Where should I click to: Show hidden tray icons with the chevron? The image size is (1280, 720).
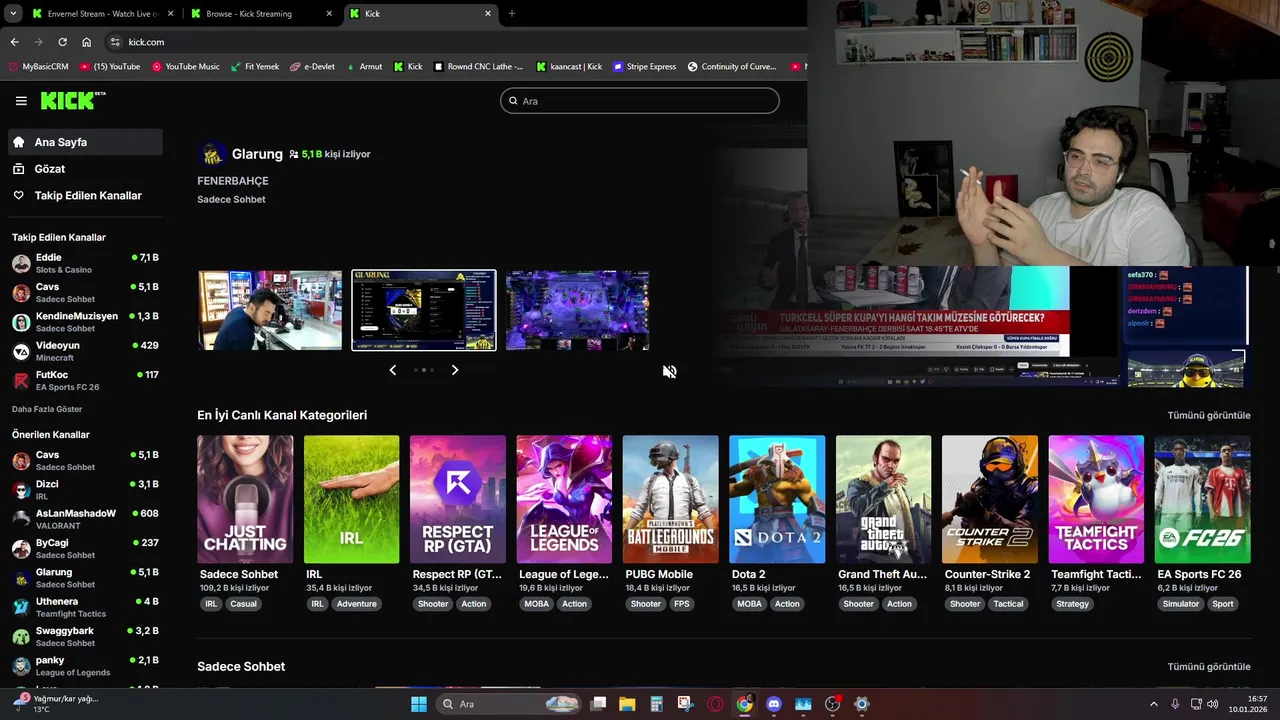pyautogui.click(x=1154, y=704)
